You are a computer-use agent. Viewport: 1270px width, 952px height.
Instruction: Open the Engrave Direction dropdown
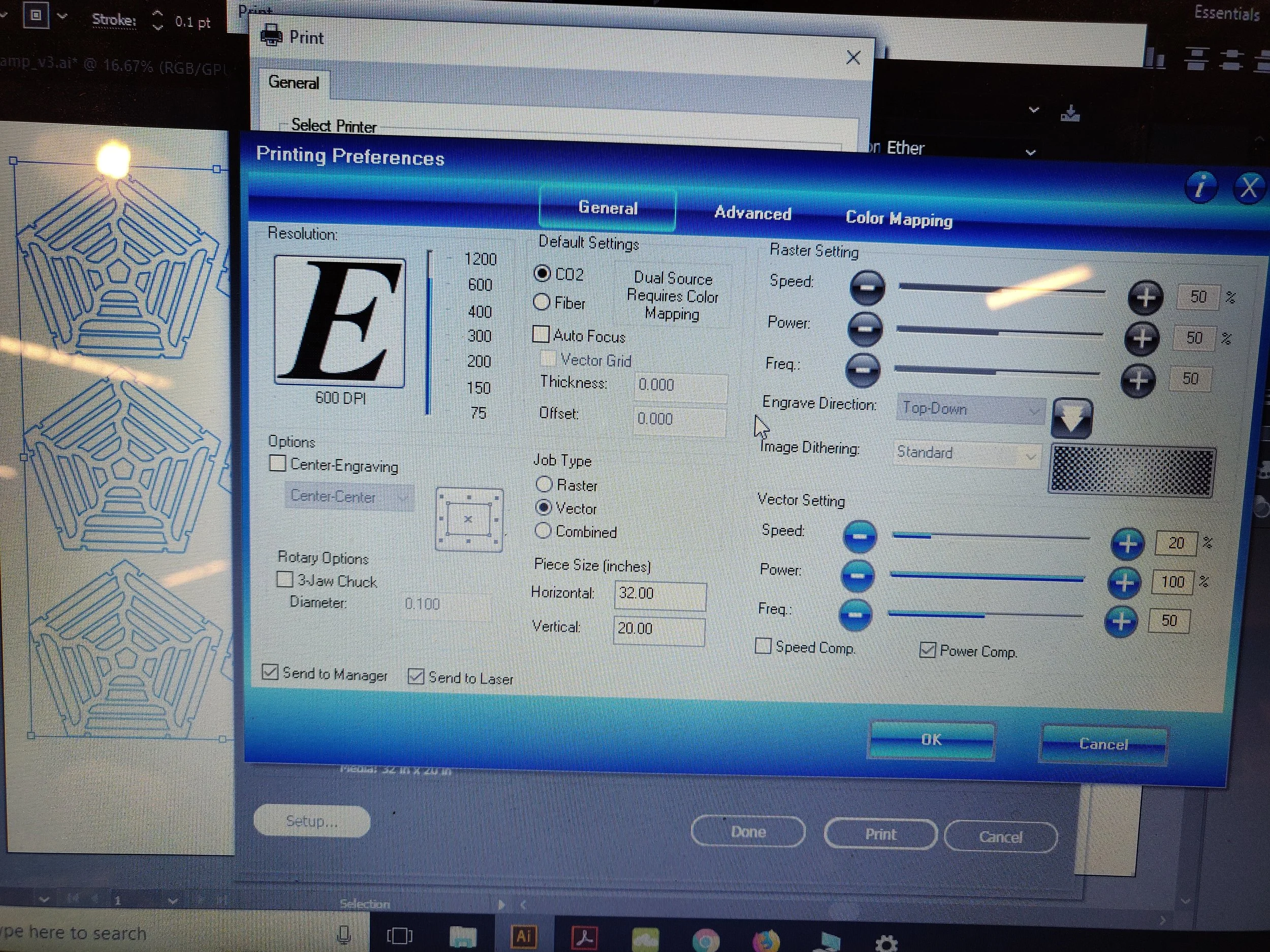pos(970,409)
